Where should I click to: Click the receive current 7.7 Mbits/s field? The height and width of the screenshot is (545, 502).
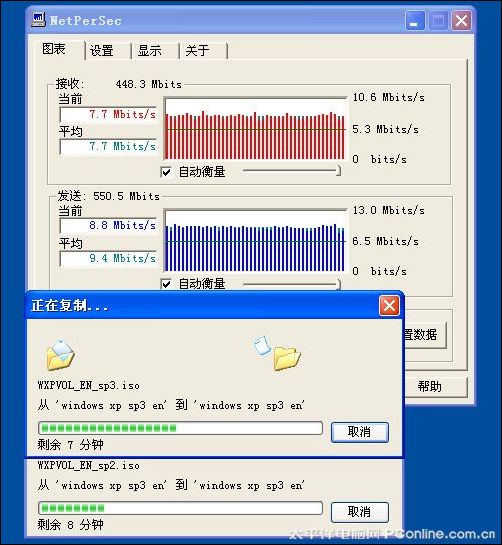point(108,114)
